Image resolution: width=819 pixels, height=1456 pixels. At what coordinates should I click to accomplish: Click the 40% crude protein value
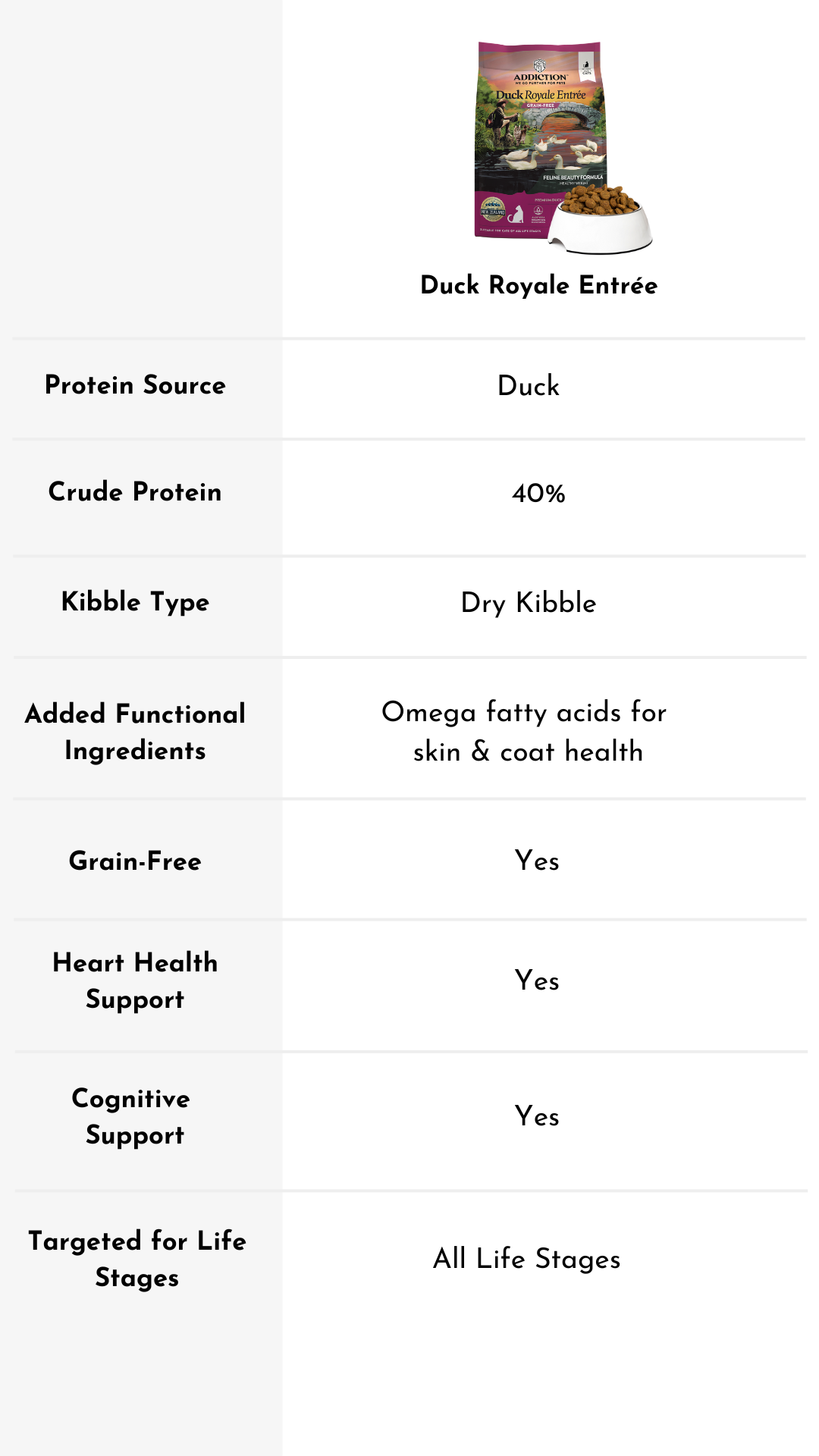538,494
